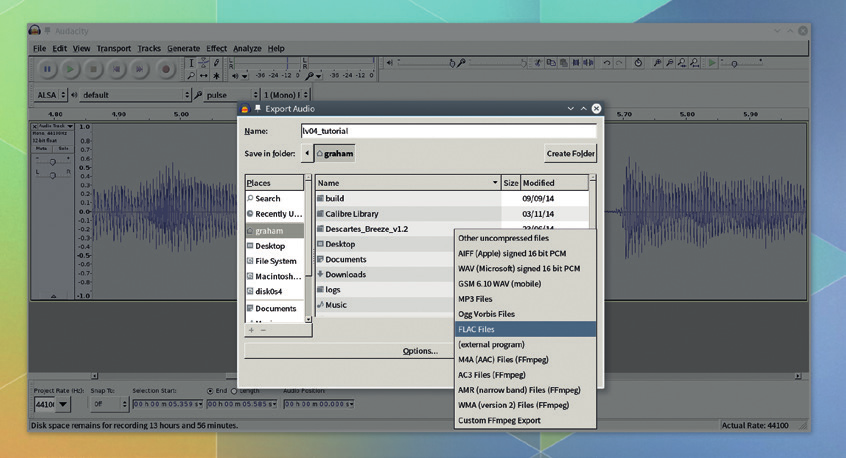This screenshot has width=846, height=458.
Task: Click the green Play transport button
Action: 70,69
